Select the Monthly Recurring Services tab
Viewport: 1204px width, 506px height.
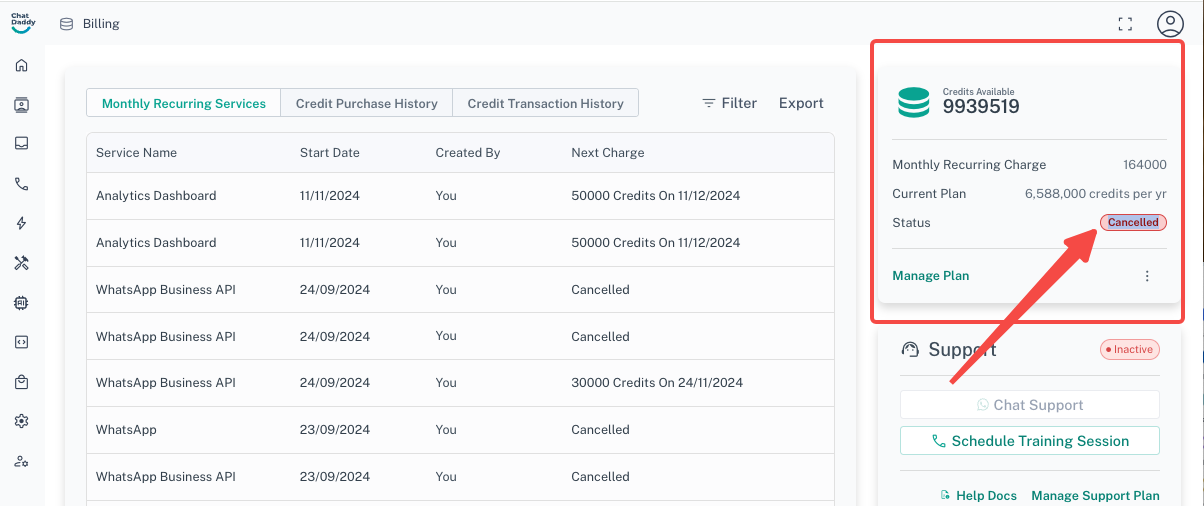(x=184, y=103)
